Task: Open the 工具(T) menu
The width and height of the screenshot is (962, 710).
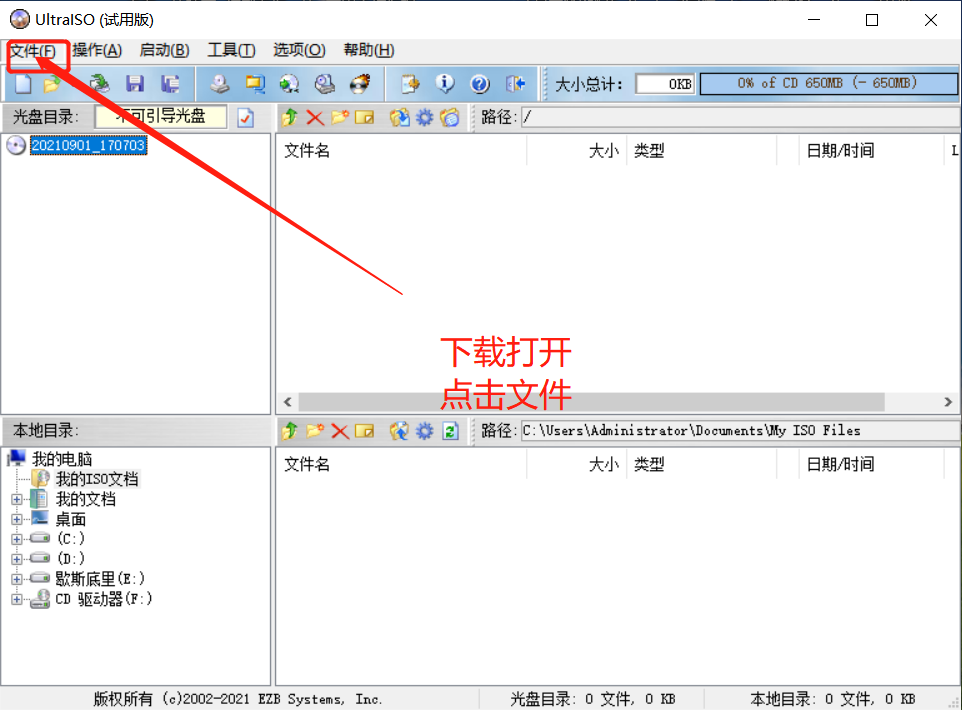Action: [x=231, y=50]
